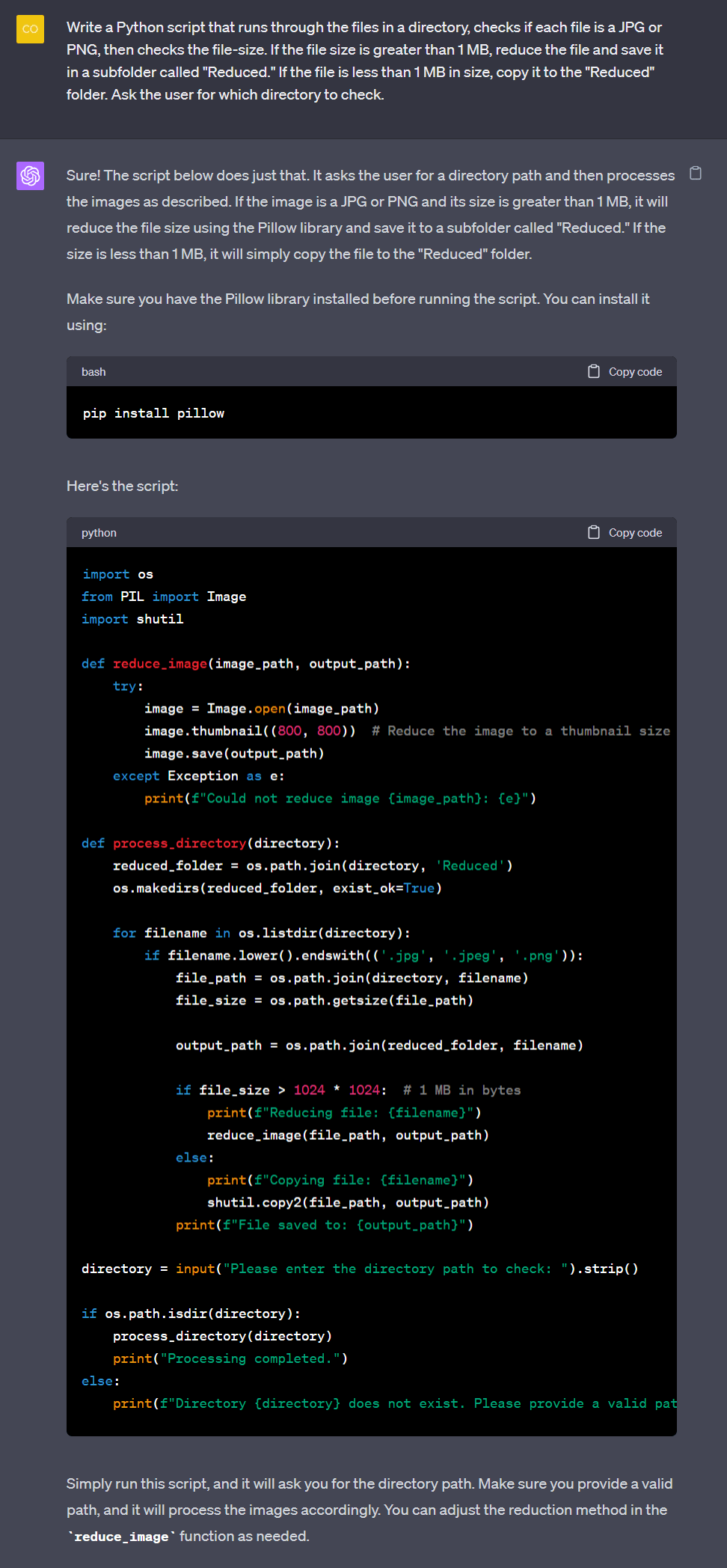Click the 'os.makedirs(reduced_folder, exist_ok=True)' line
The height and width of the screenshot is (1568, 727).
coord(277,888)
